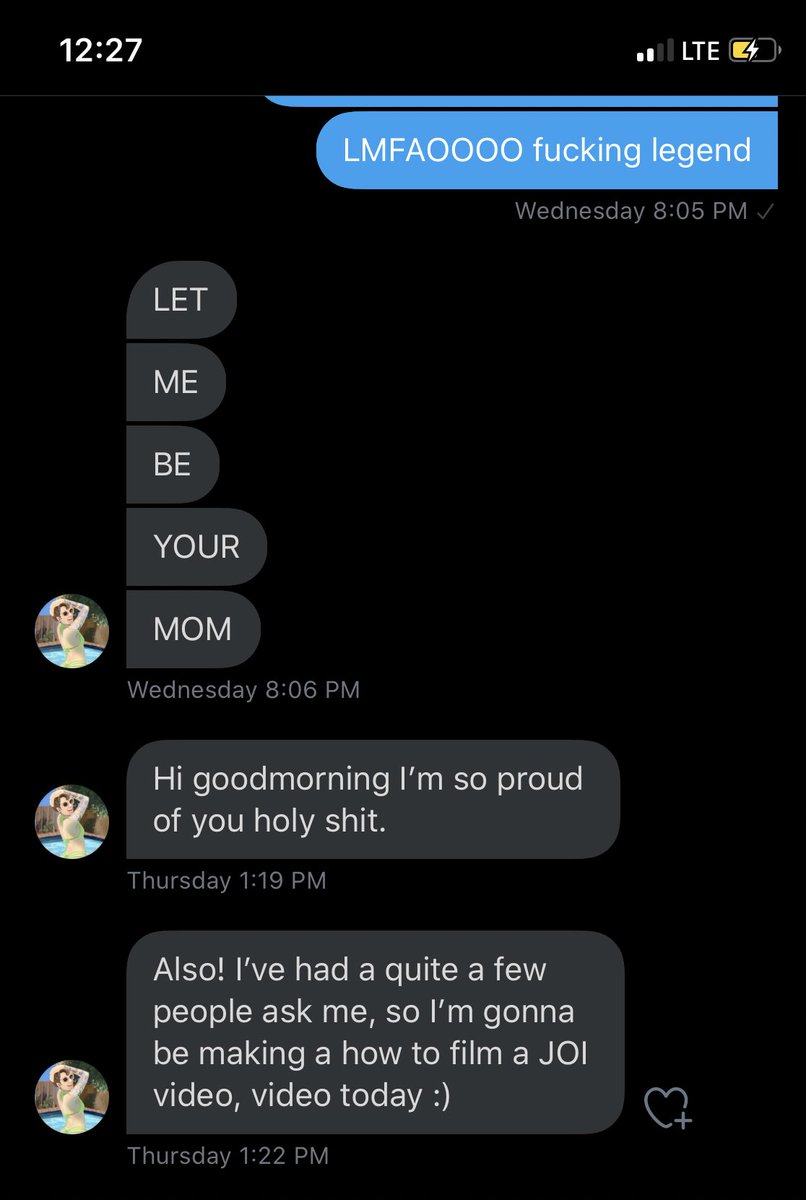Select the "BE" message bubble
The image size is (806, 1200).
tap(172, 464)
